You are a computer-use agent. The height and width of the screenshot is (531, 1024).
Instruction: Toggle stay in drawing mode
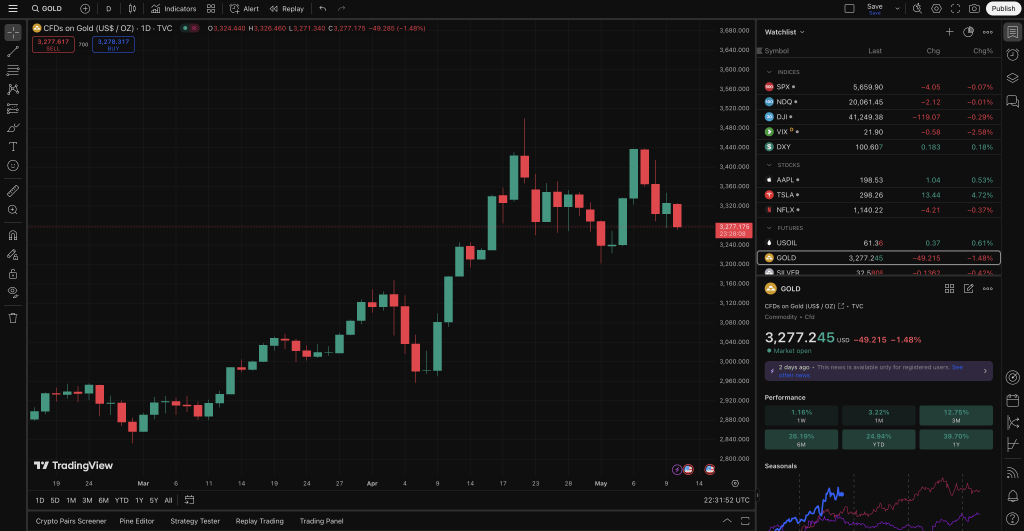[x=13, y=254]
